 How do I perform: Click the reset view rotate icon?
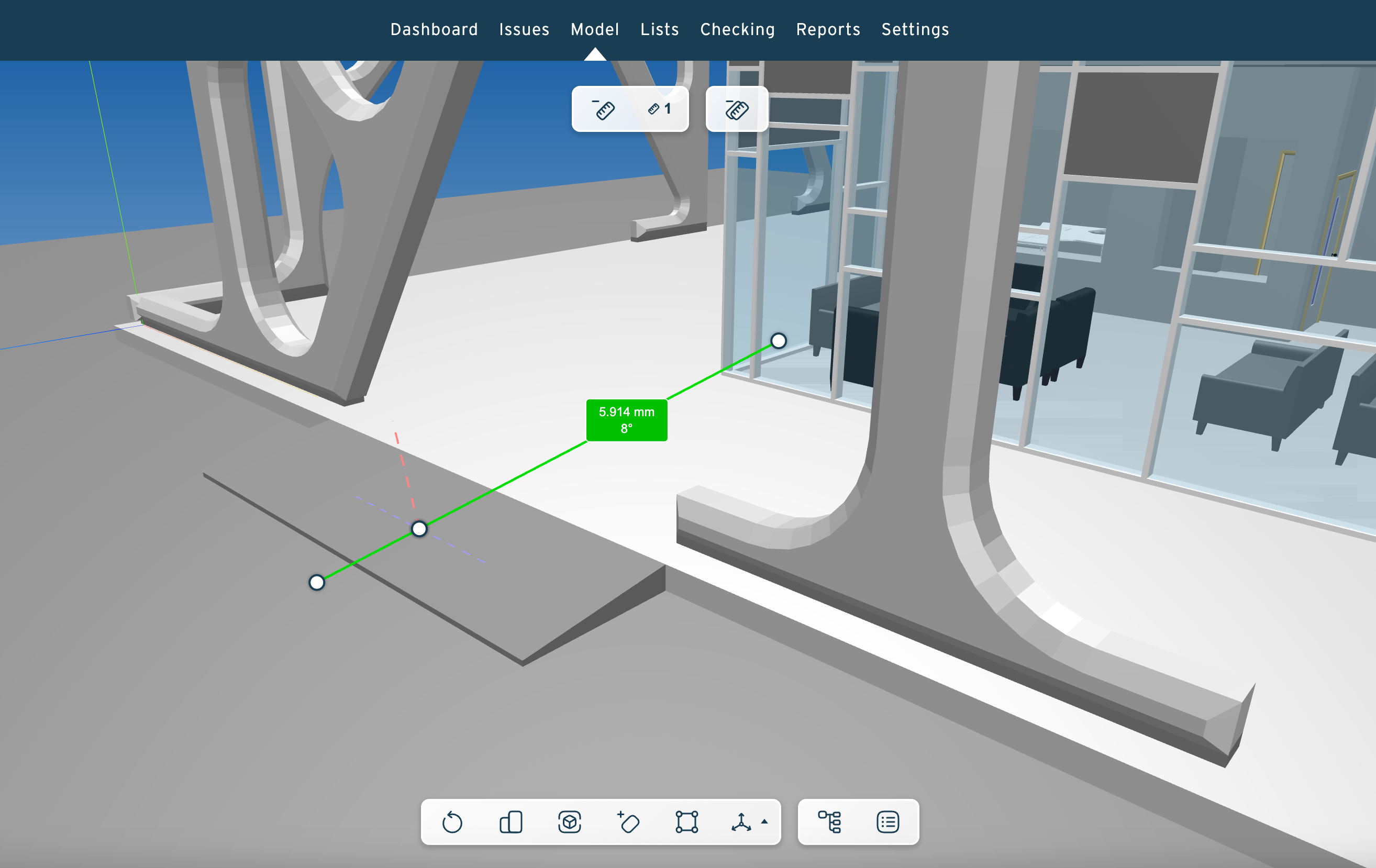pos(452,822)
